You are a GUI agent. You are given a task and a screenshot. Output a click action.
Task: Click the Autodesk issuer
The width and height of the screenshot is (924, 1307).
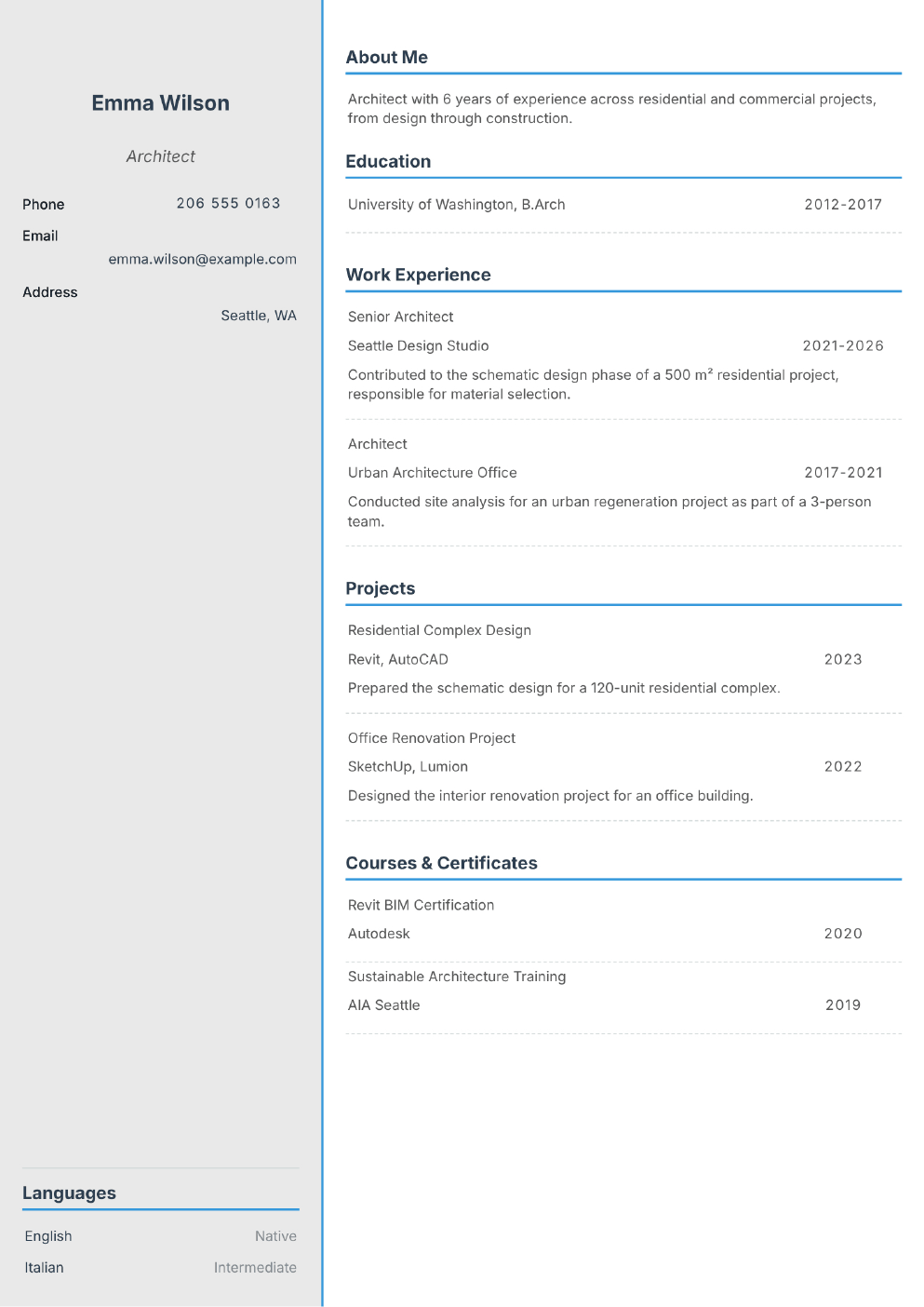(x=379, y=934)
